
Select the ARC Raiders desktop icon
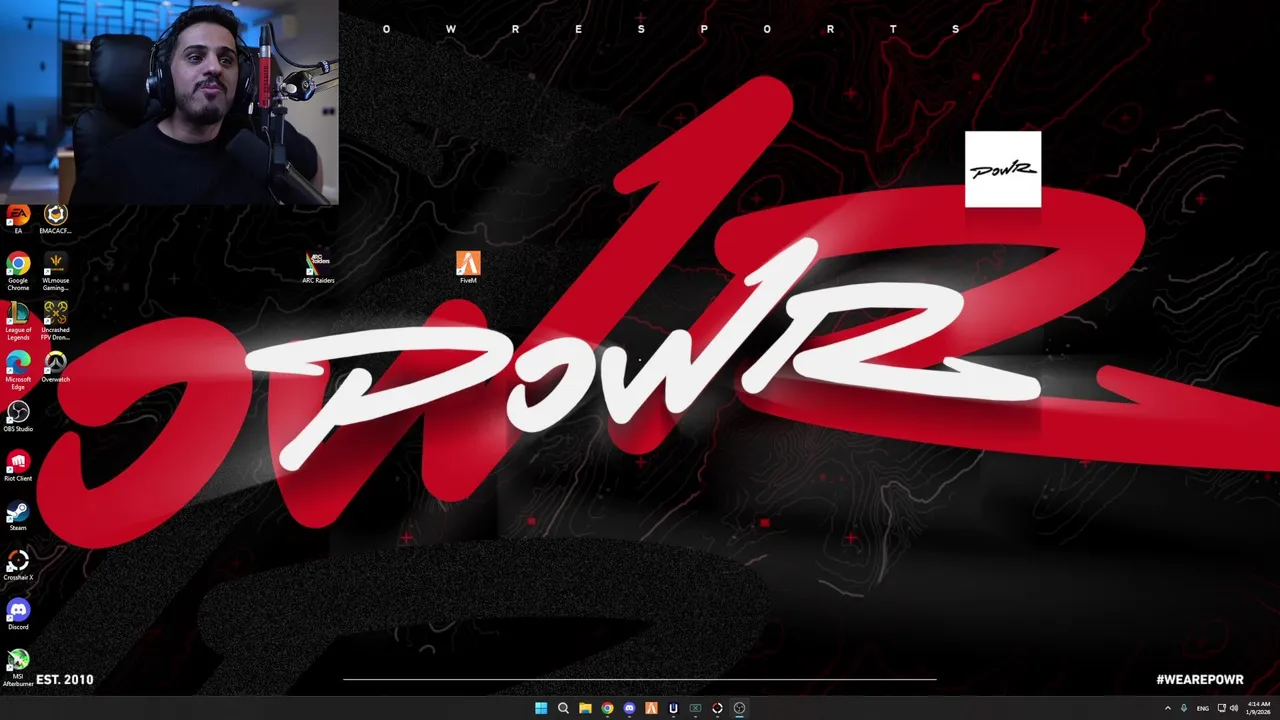tap(318, 268)
